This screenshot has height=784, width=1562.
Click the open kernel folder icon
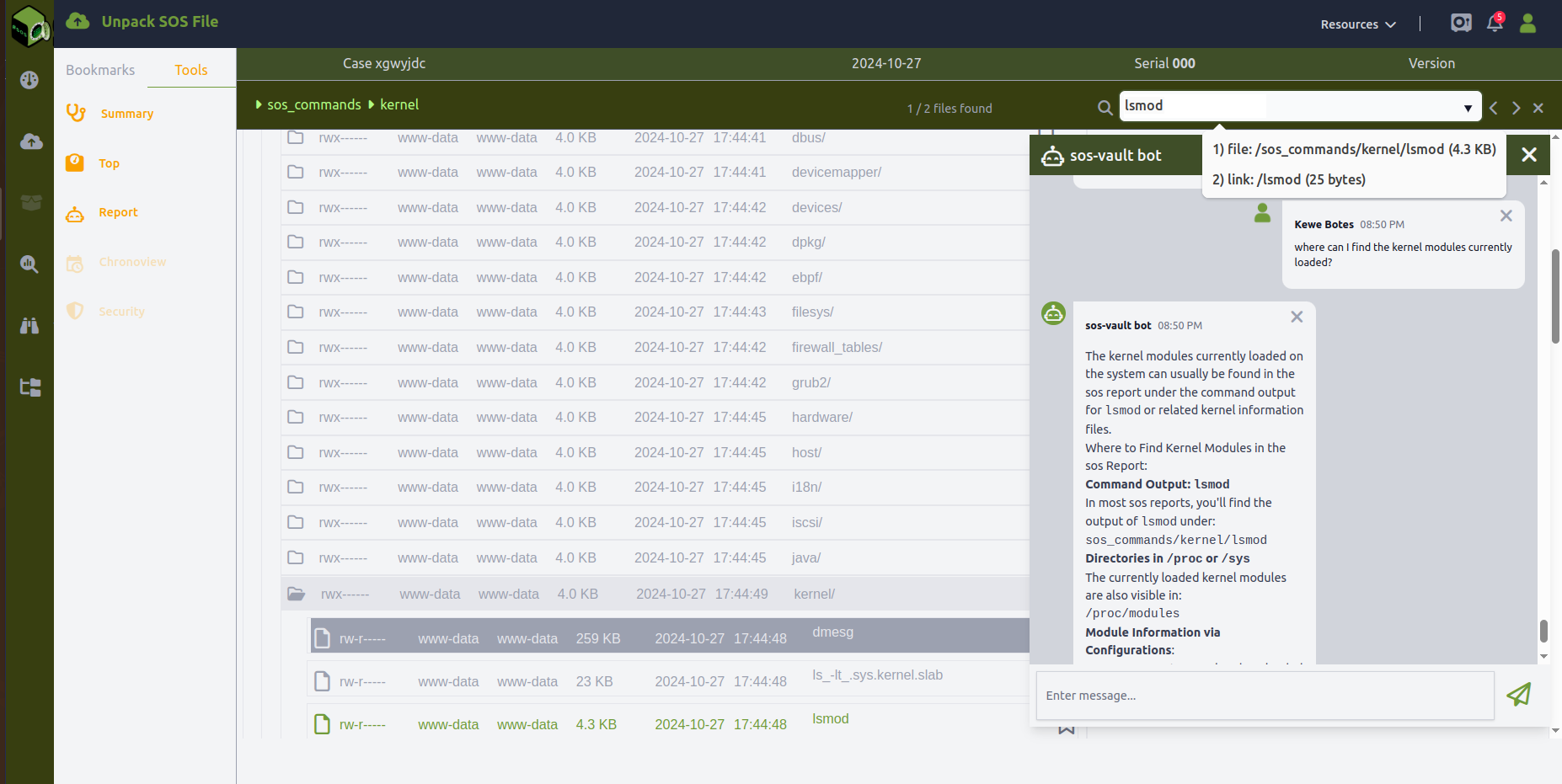point(297,594)
